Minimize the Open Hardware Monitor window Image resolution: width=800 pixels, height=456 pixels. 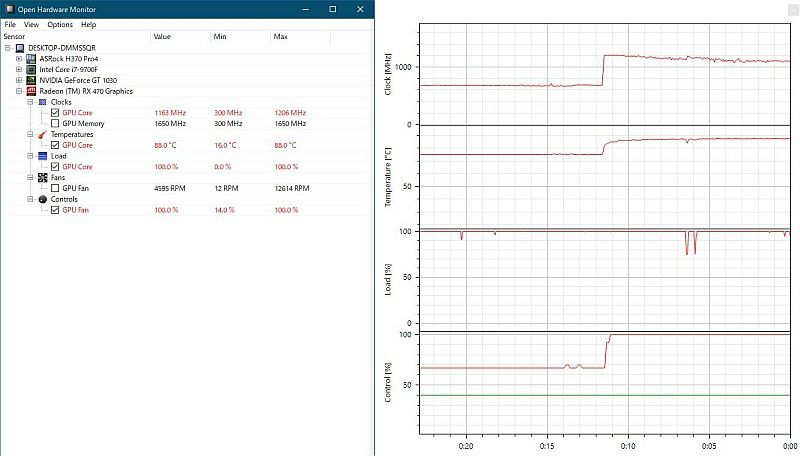[306, 9]
